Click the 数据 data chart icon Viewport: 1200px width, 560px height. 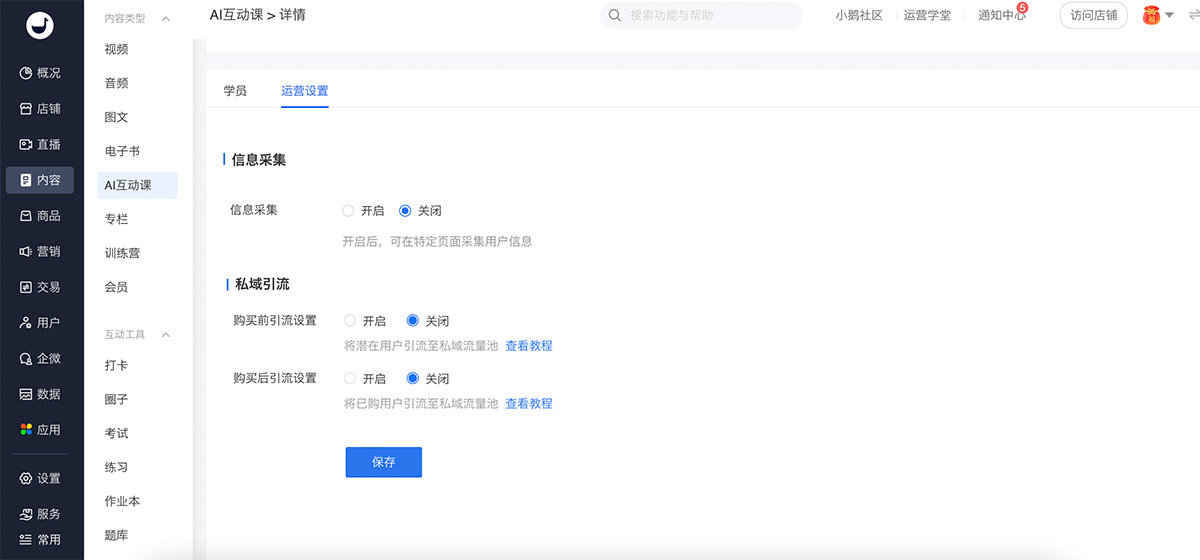click(x=26, y=395)
